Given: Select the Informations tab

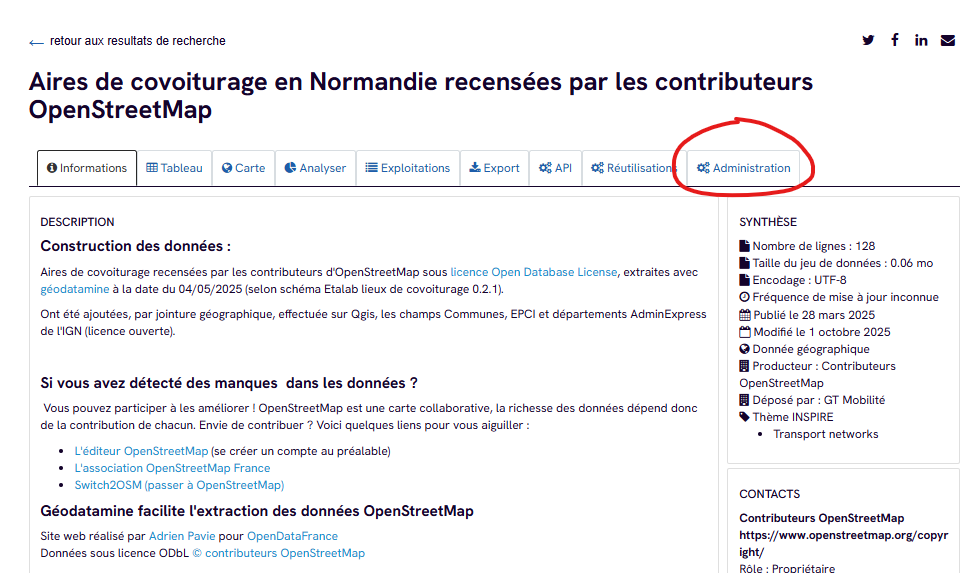Looking at the screenshot, I should [x=87, y=168].
